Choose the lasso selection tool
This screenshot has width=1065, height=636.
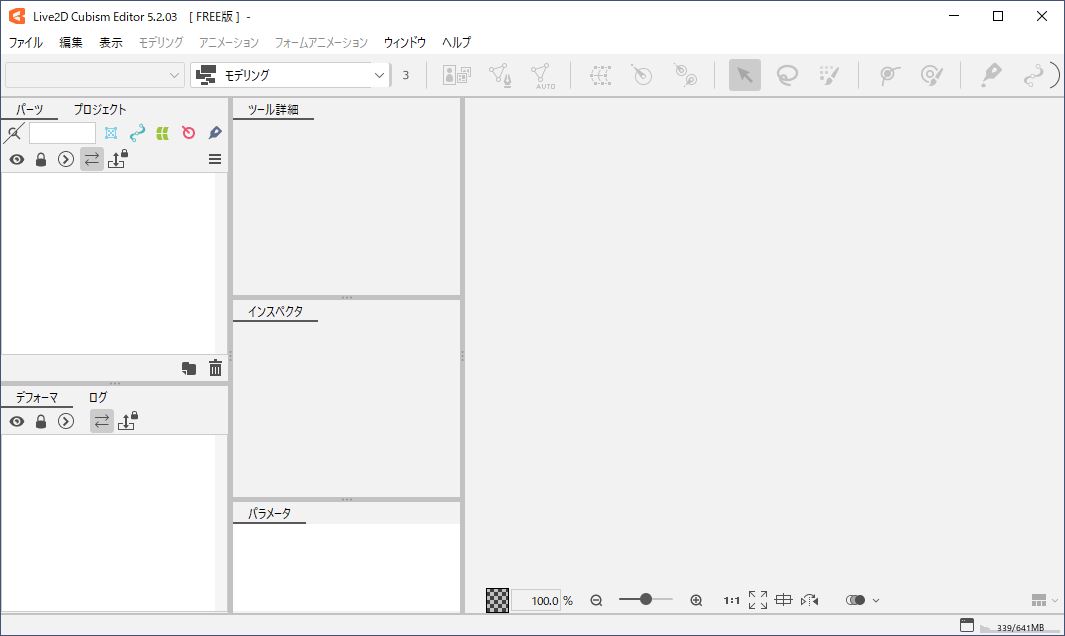[x=787, y=75]
